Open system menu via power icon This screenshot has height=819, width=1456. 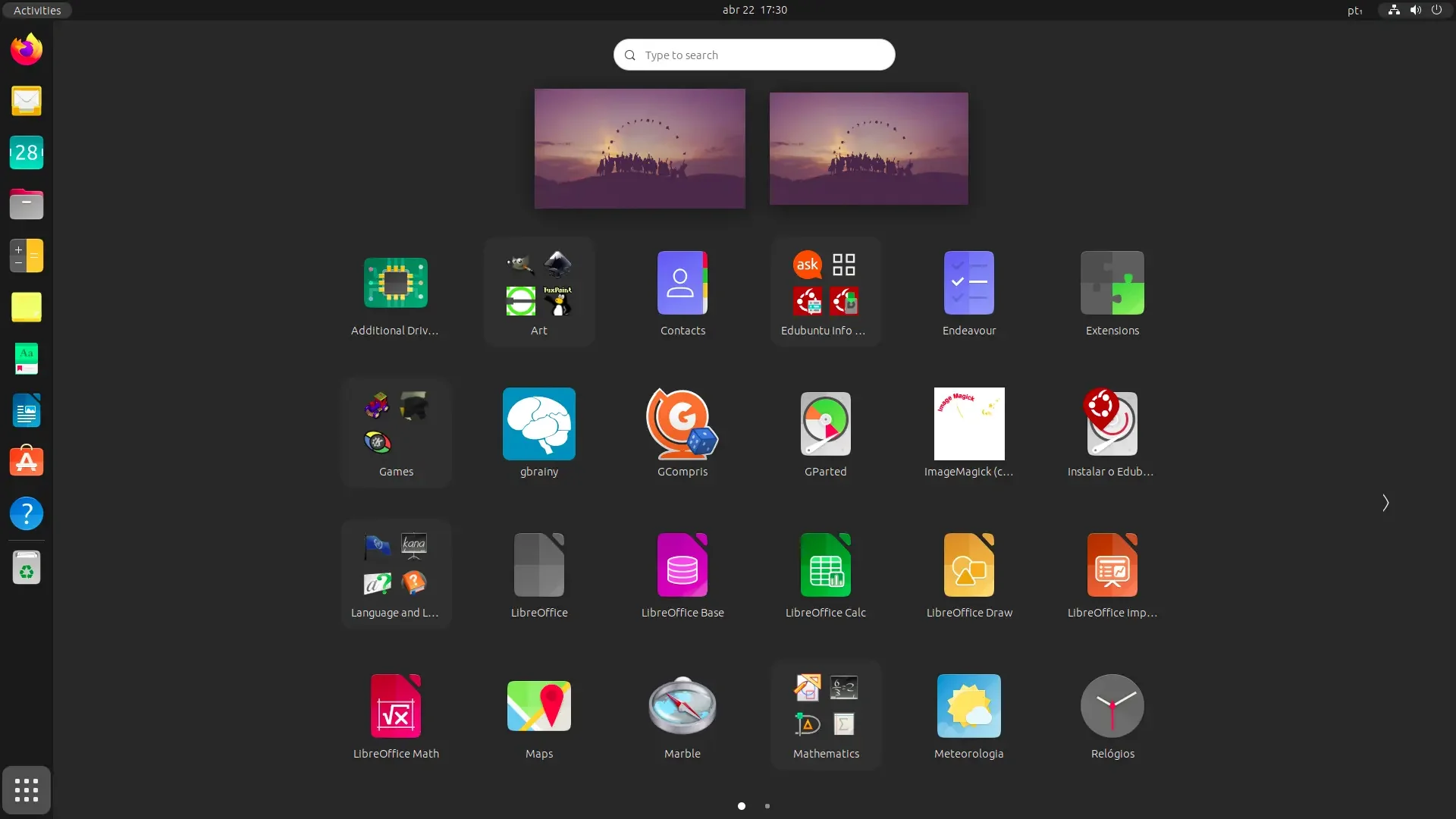point(1436,10)
